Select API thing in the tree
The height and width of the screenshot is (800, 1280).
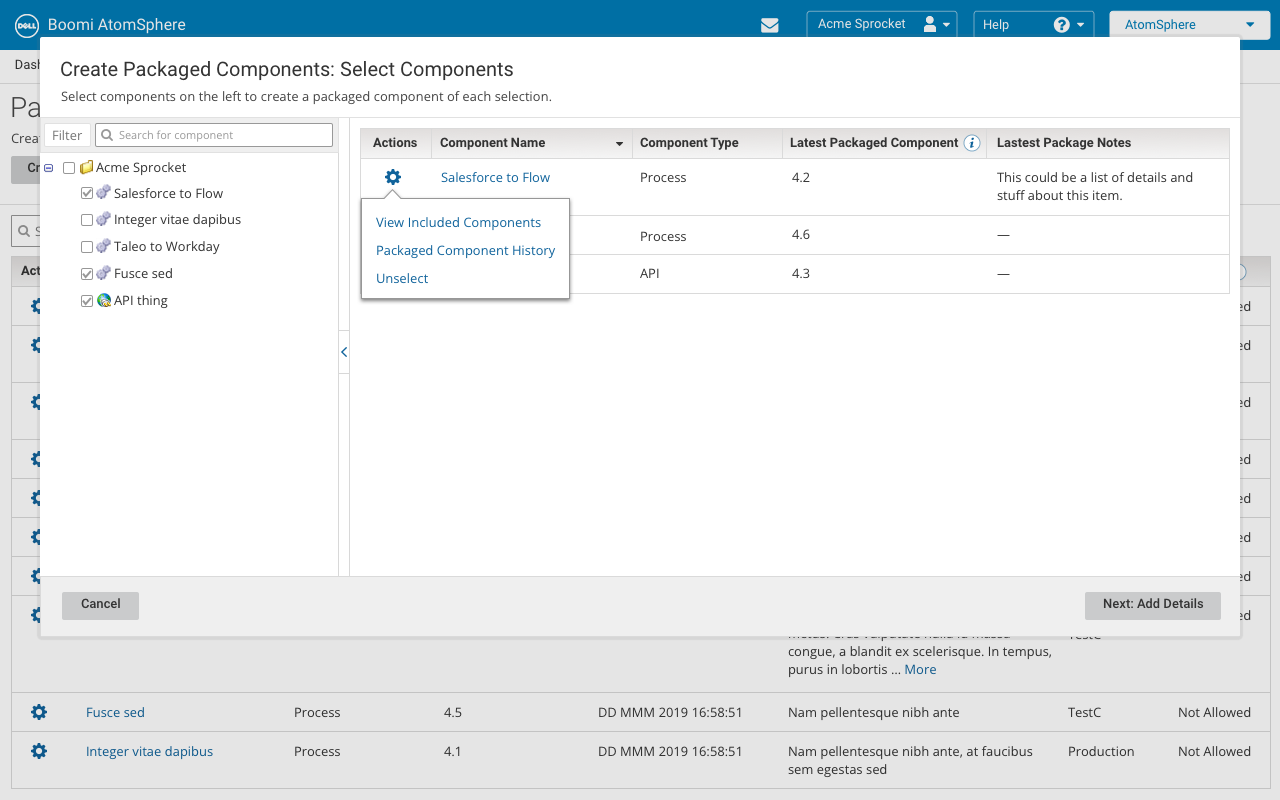pos(141,300)
